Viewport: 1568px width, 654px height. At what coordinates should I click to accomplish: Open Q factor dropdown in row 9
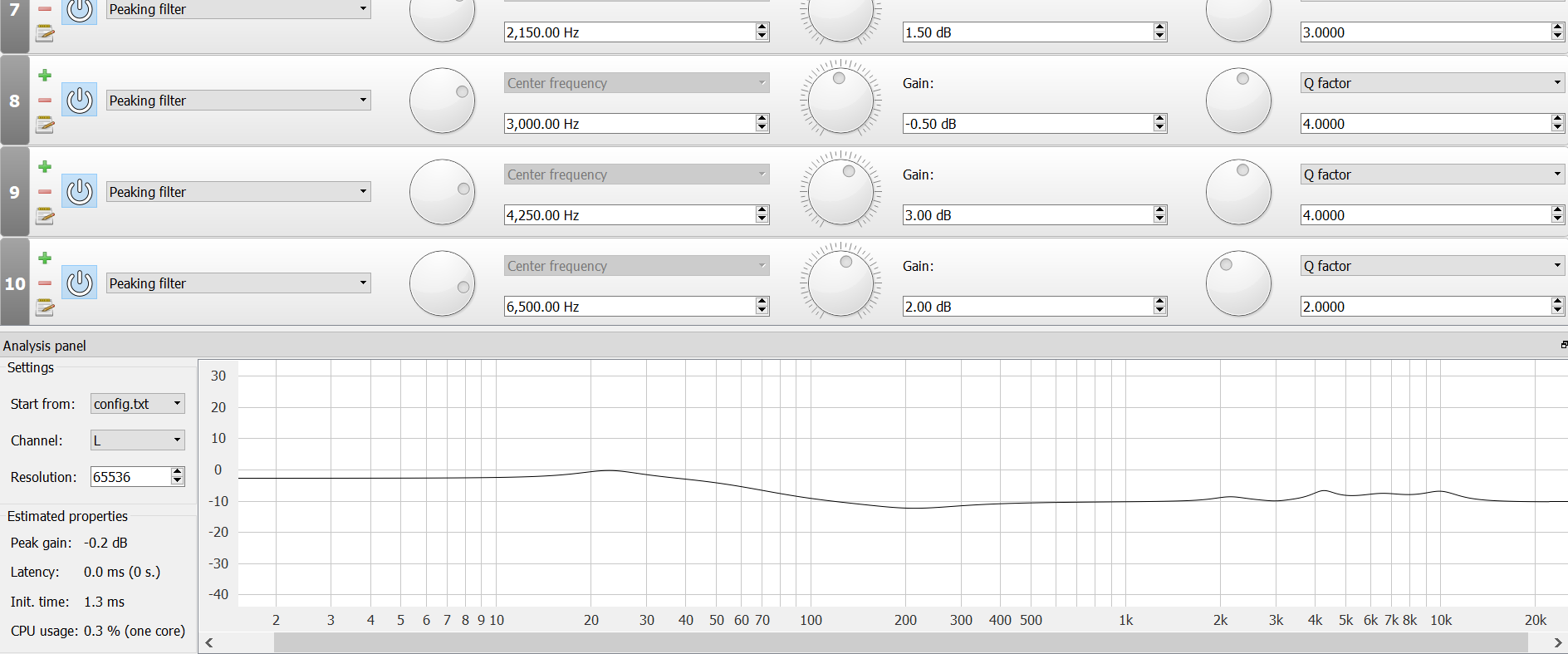(1433, 175)
